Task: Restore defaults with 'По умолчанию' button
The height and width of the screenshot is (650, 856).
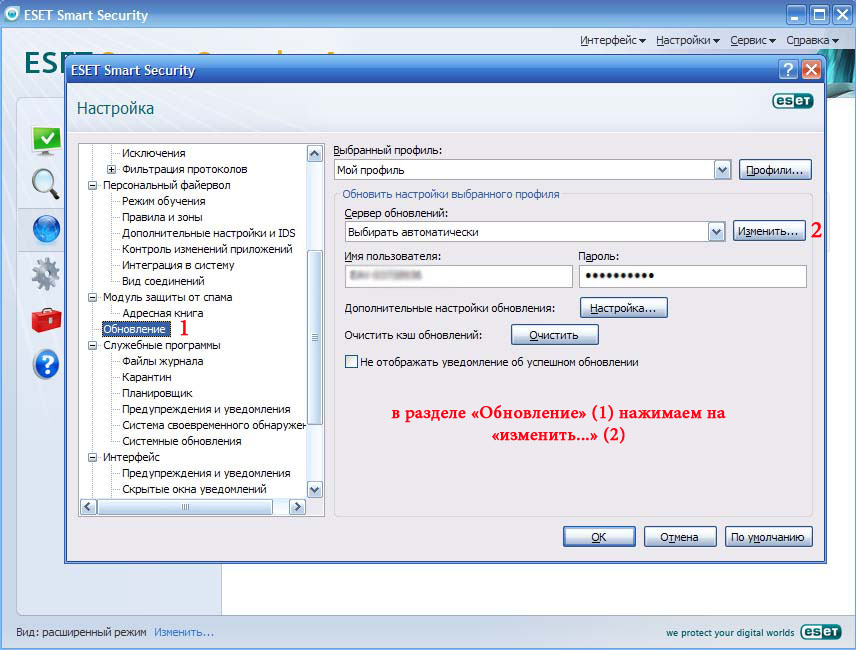Action: coord(769,536)
